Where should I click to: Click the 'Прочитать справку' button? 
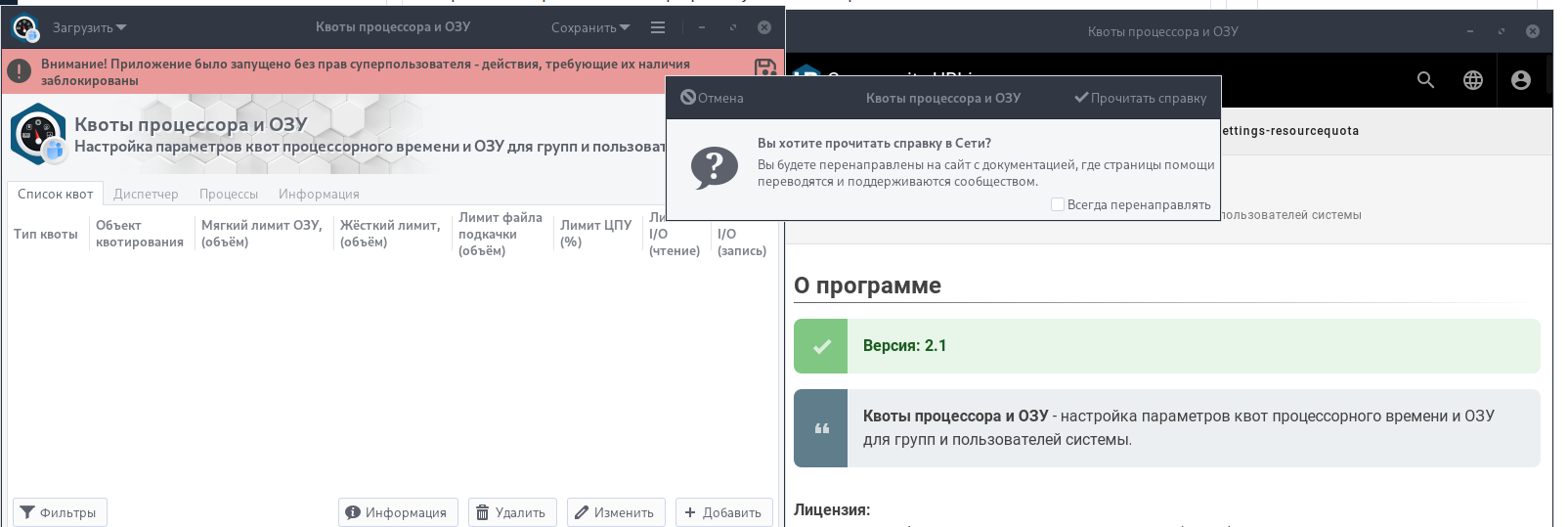[x=1140, y=98]
